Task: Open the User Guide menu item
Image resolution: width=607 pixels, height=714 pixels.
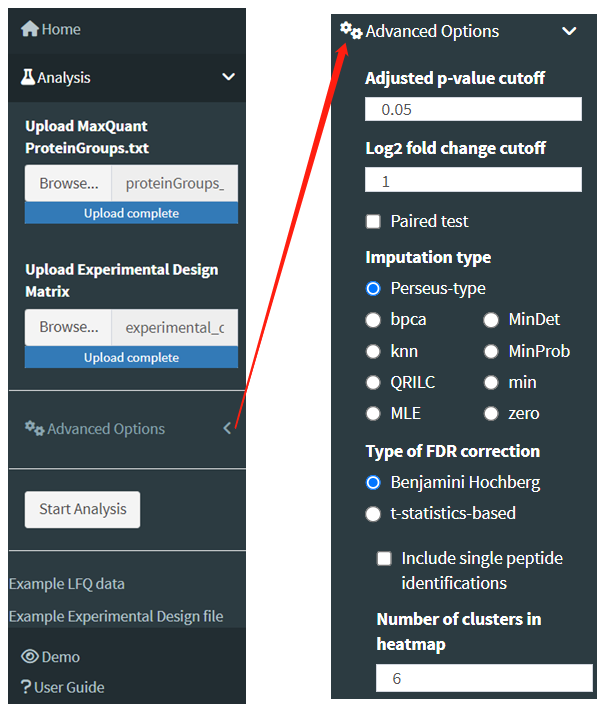Action: pos(69,687)
